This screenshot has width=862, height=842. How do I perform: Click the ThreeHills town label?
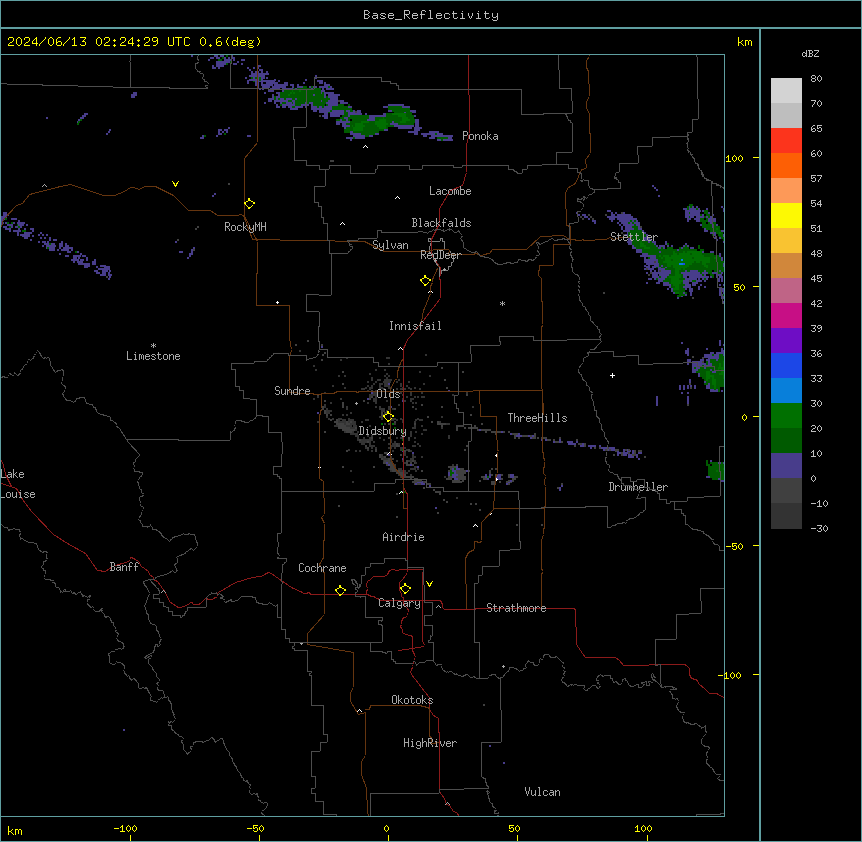(x=537, y=418)
